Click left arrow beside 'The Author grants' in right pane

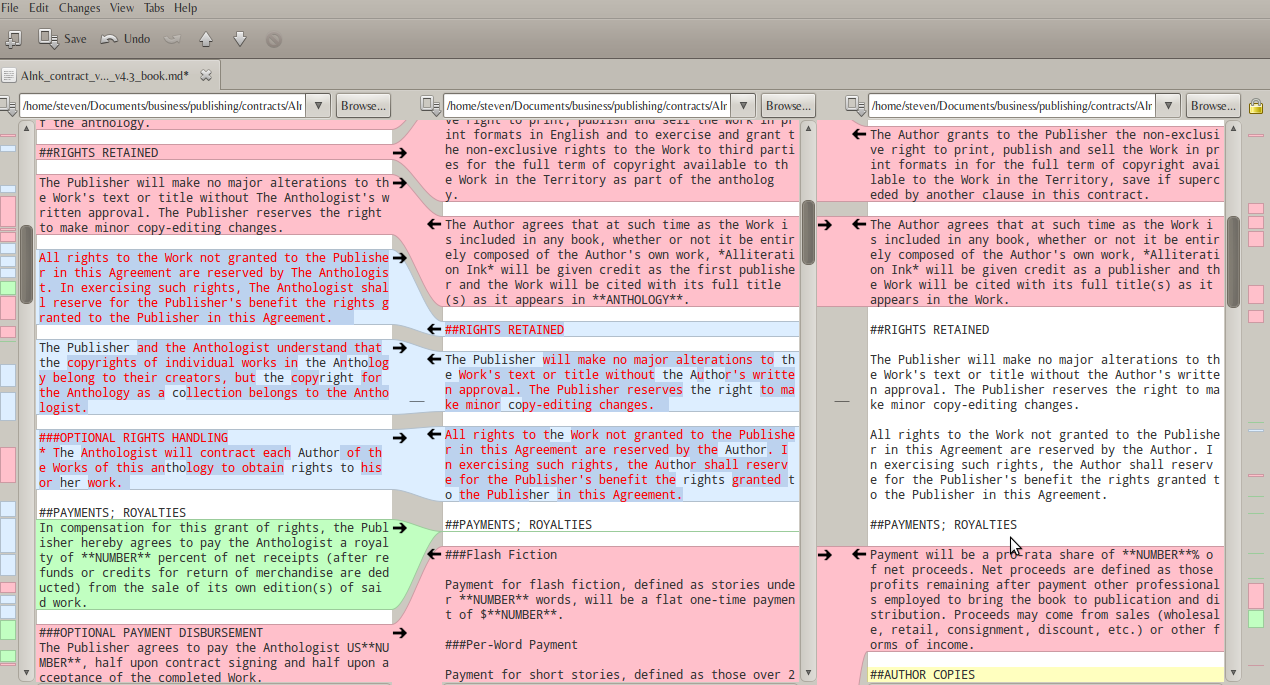tap(859, 135)
